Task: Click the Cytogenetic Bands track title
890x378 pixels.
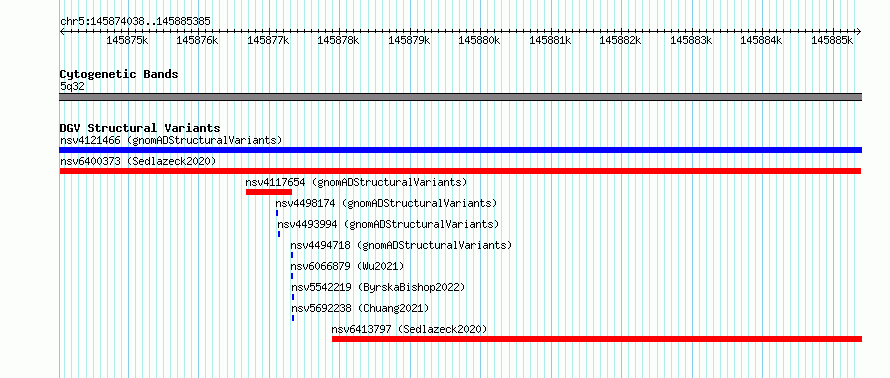Action: click(119, 74)
